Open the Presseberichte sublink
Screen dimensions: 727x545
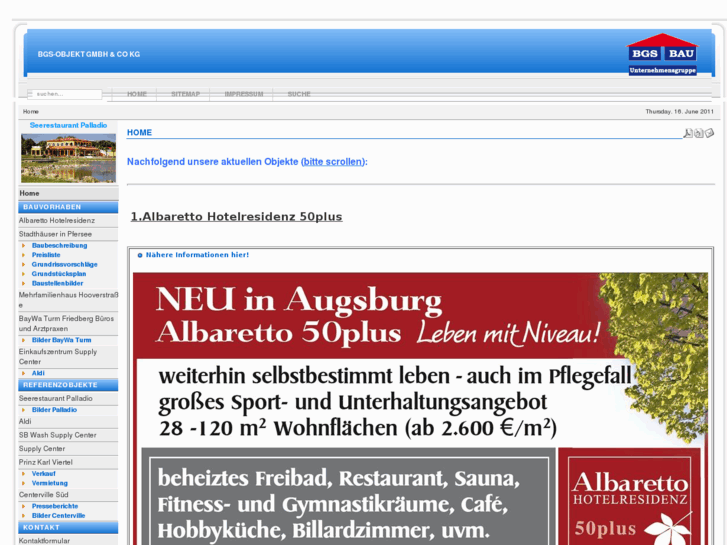point(55,506)
